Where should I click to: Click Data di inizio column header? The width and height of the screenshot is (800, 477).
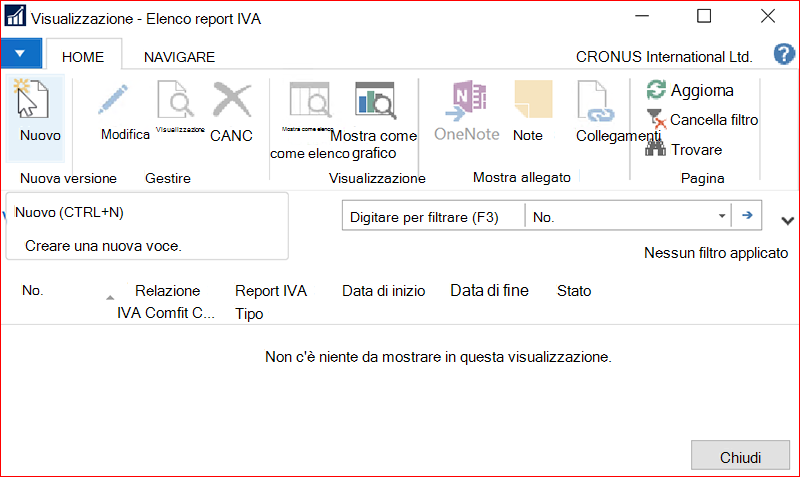click(384, 291)
